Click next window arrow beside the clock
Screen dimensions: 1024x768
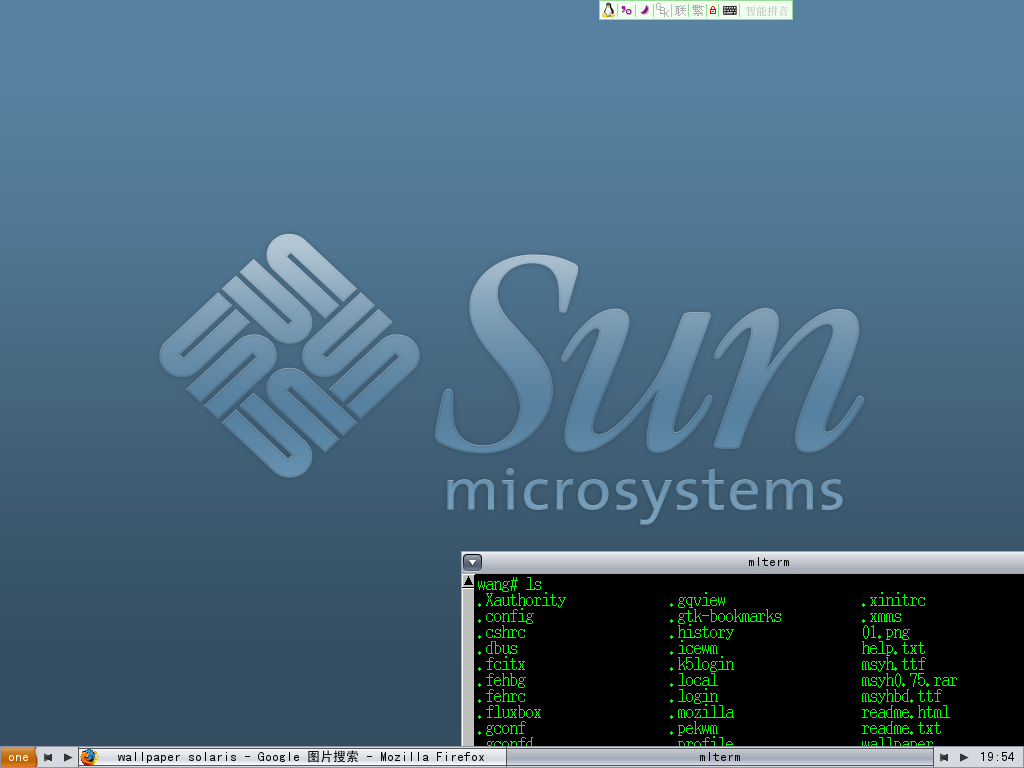[x=964, y=758]
